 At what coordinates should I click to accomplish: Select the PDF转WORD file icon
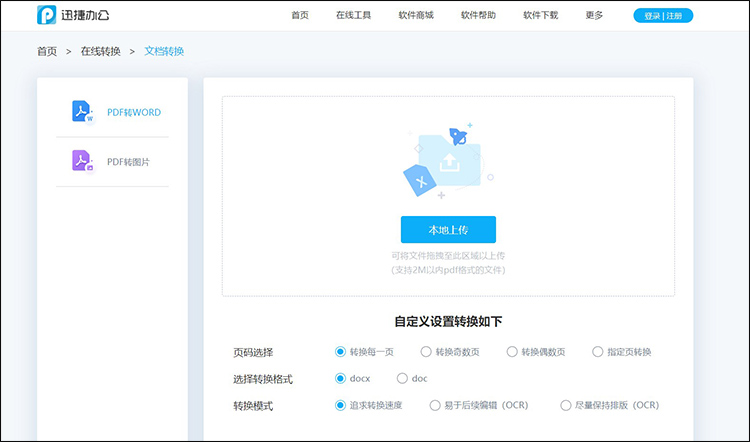pos(83,112)
